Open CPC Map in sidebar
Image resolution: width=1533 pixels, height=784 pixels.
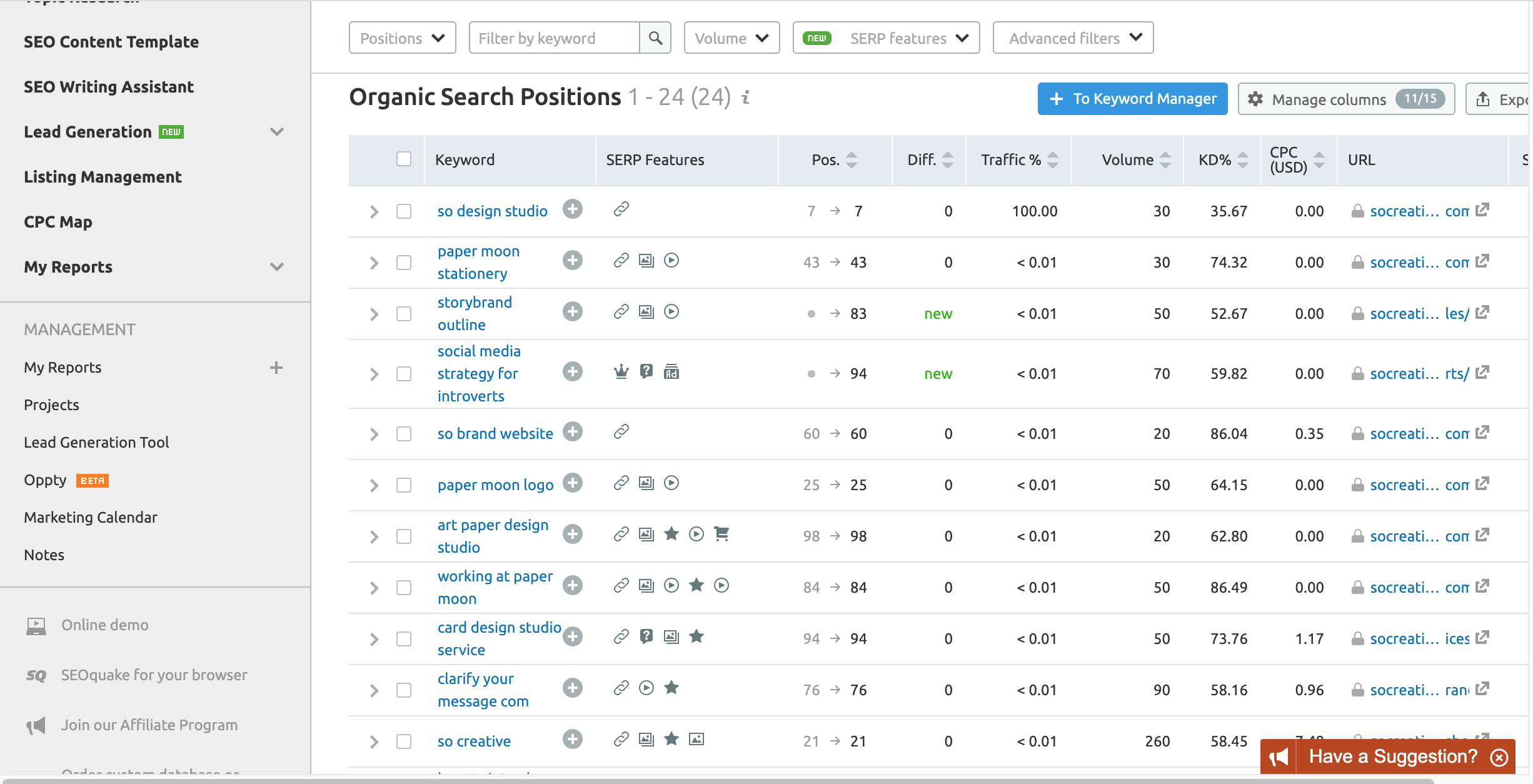point(58,222)
